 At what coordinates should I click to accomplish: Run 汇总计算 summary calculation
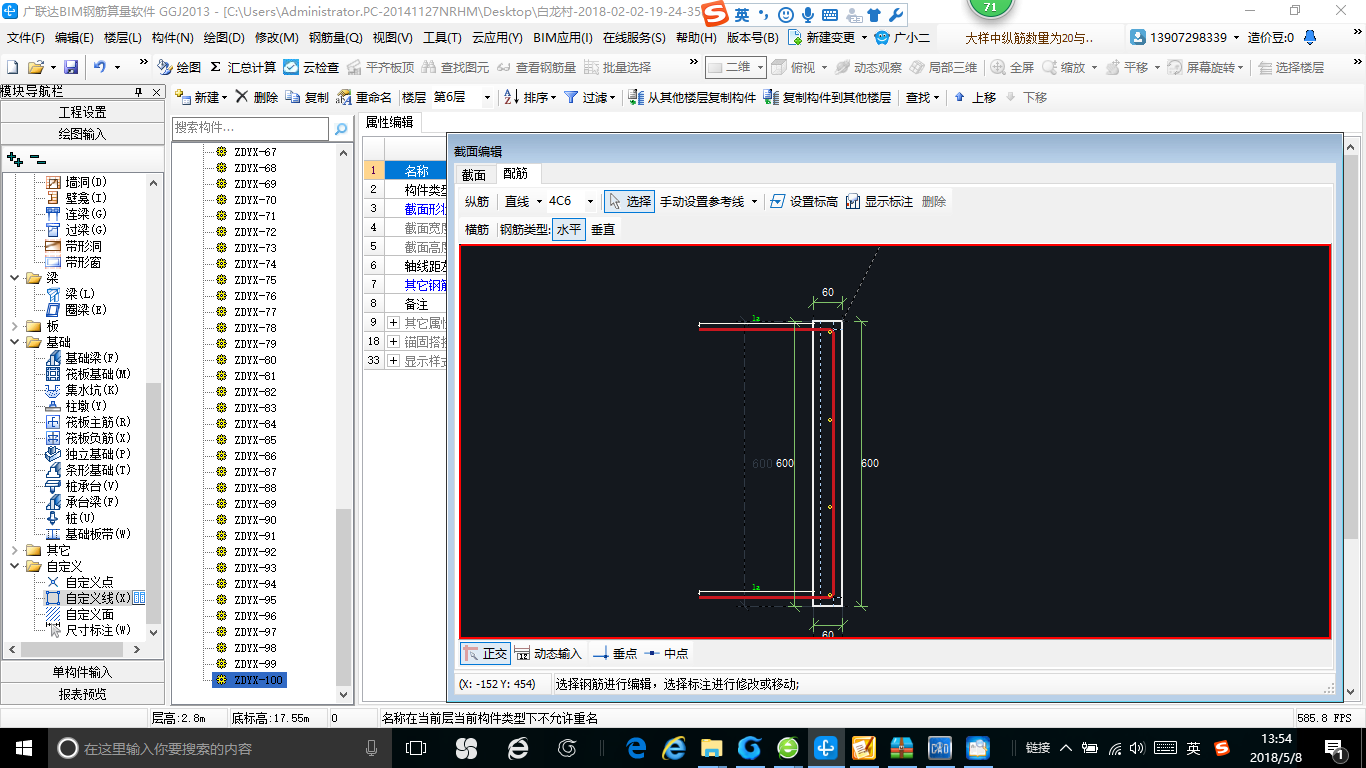click(x=243, y=67)
